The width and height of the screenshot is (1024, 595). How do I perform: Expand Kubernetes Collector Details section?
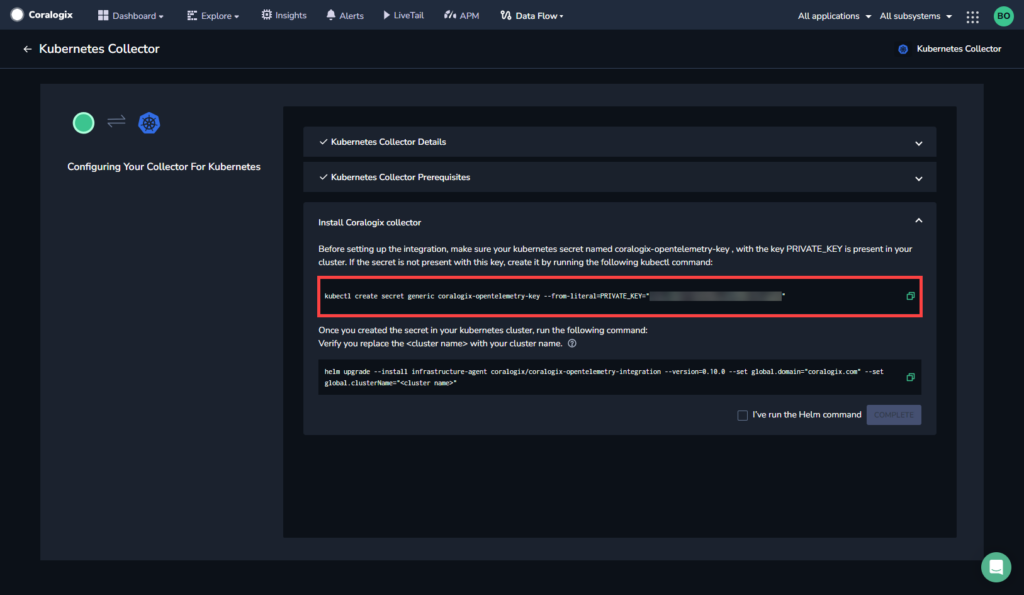tap(619, 142)
